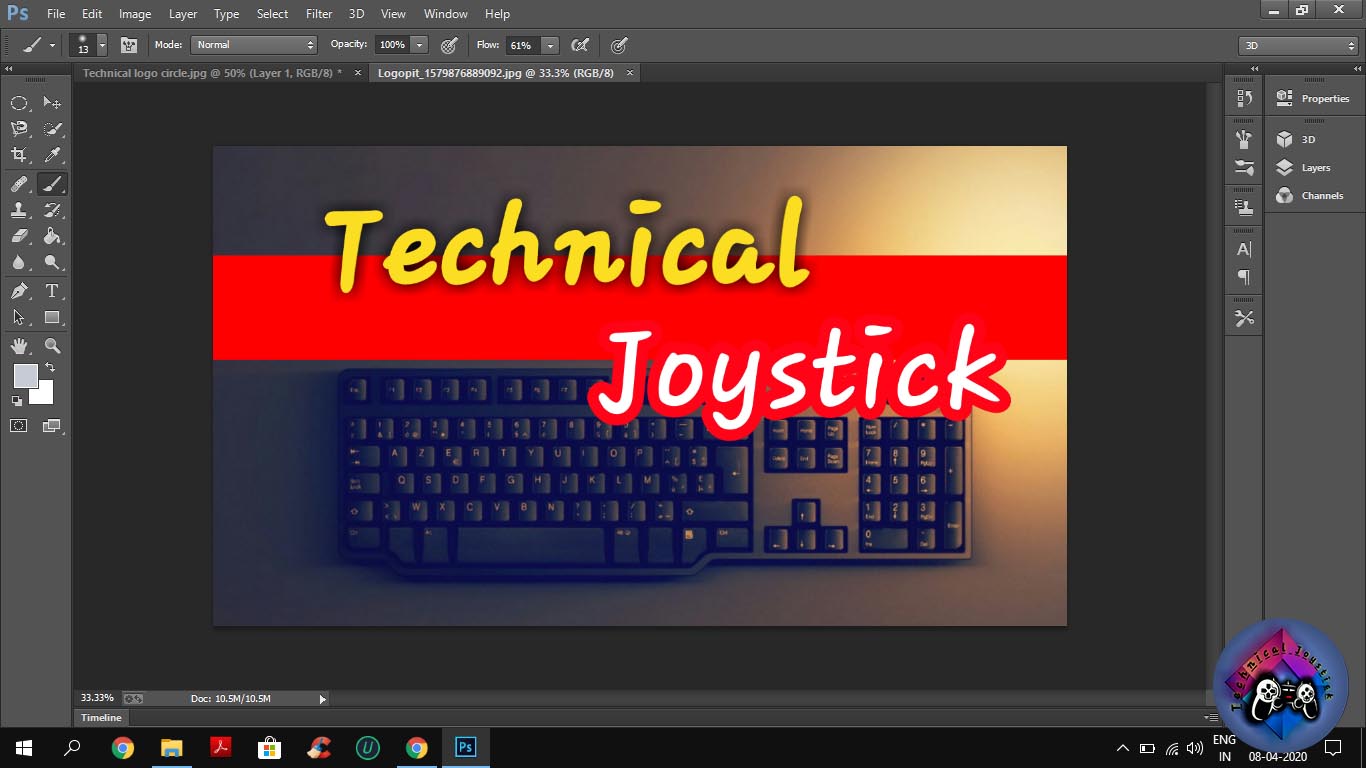This screenshot has height=768, width=1366.
Task: Select the Clone Stamp tool
Action: pos(19,210)
